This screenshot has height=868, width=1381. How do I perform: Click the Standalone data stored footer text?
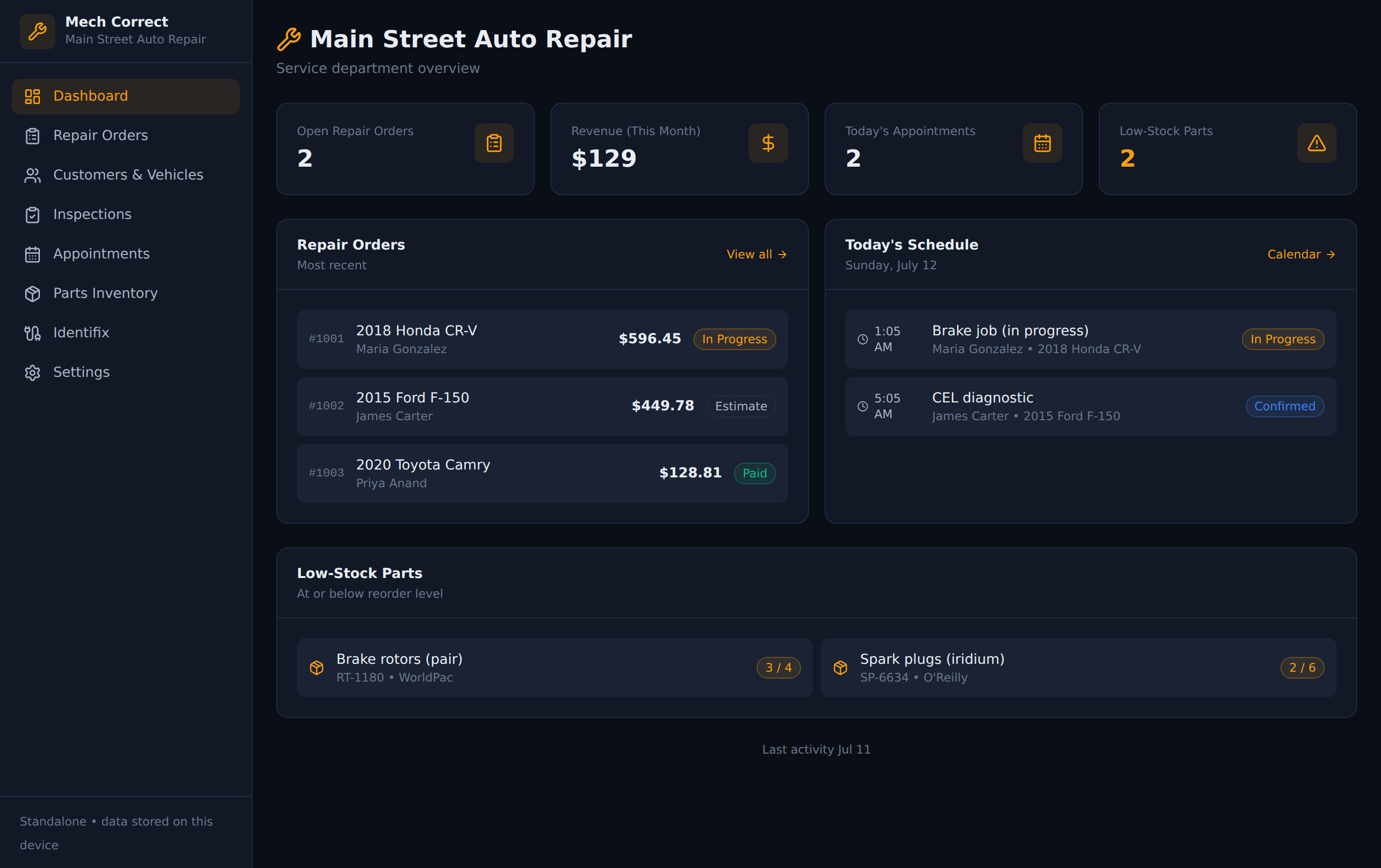(116, 833)
